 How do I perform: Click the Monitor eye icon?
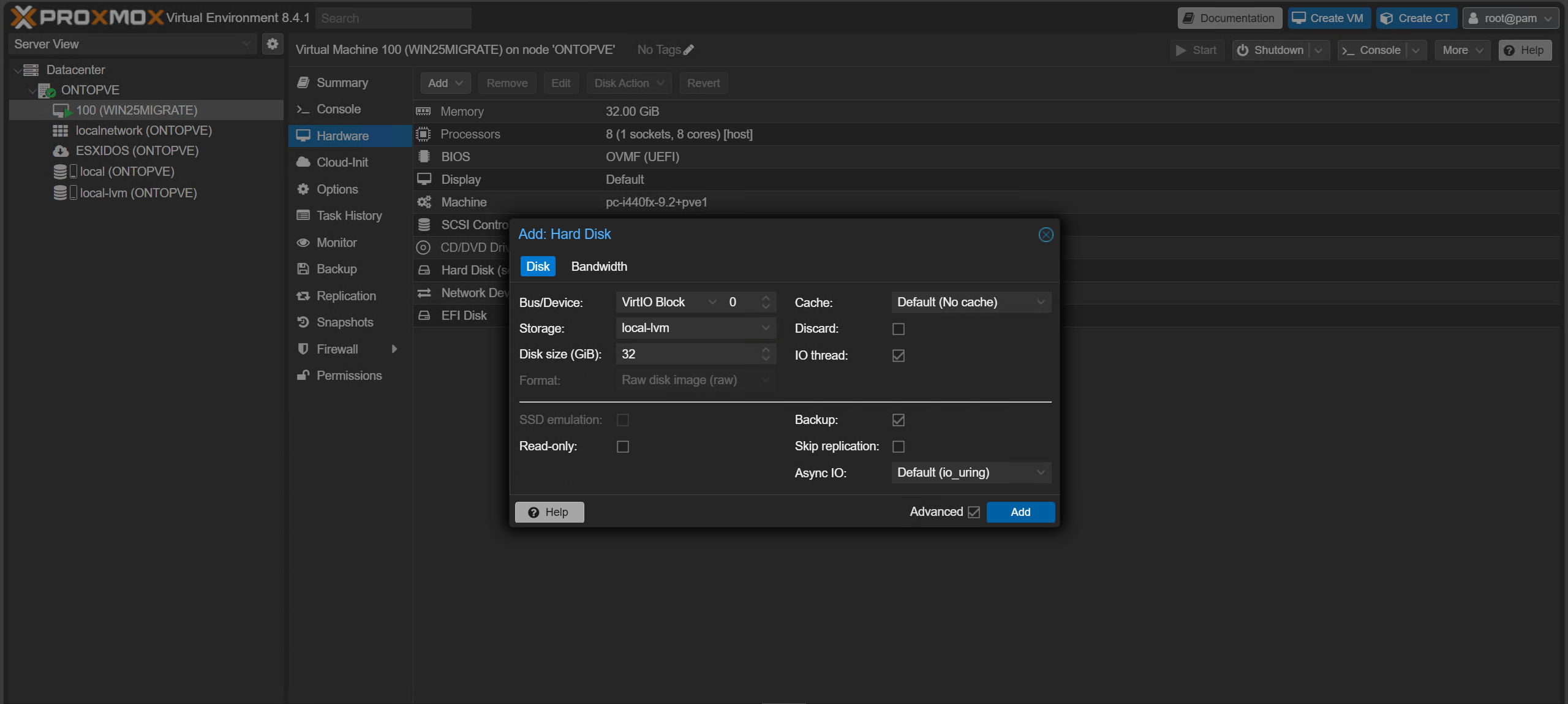pyautogui.click(x=303, y=243)
